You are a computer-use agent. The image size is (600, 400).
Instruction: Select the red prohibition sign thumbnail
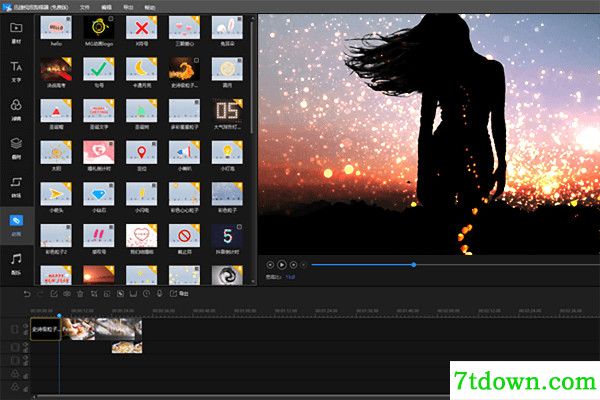click(x=184, y=236)
